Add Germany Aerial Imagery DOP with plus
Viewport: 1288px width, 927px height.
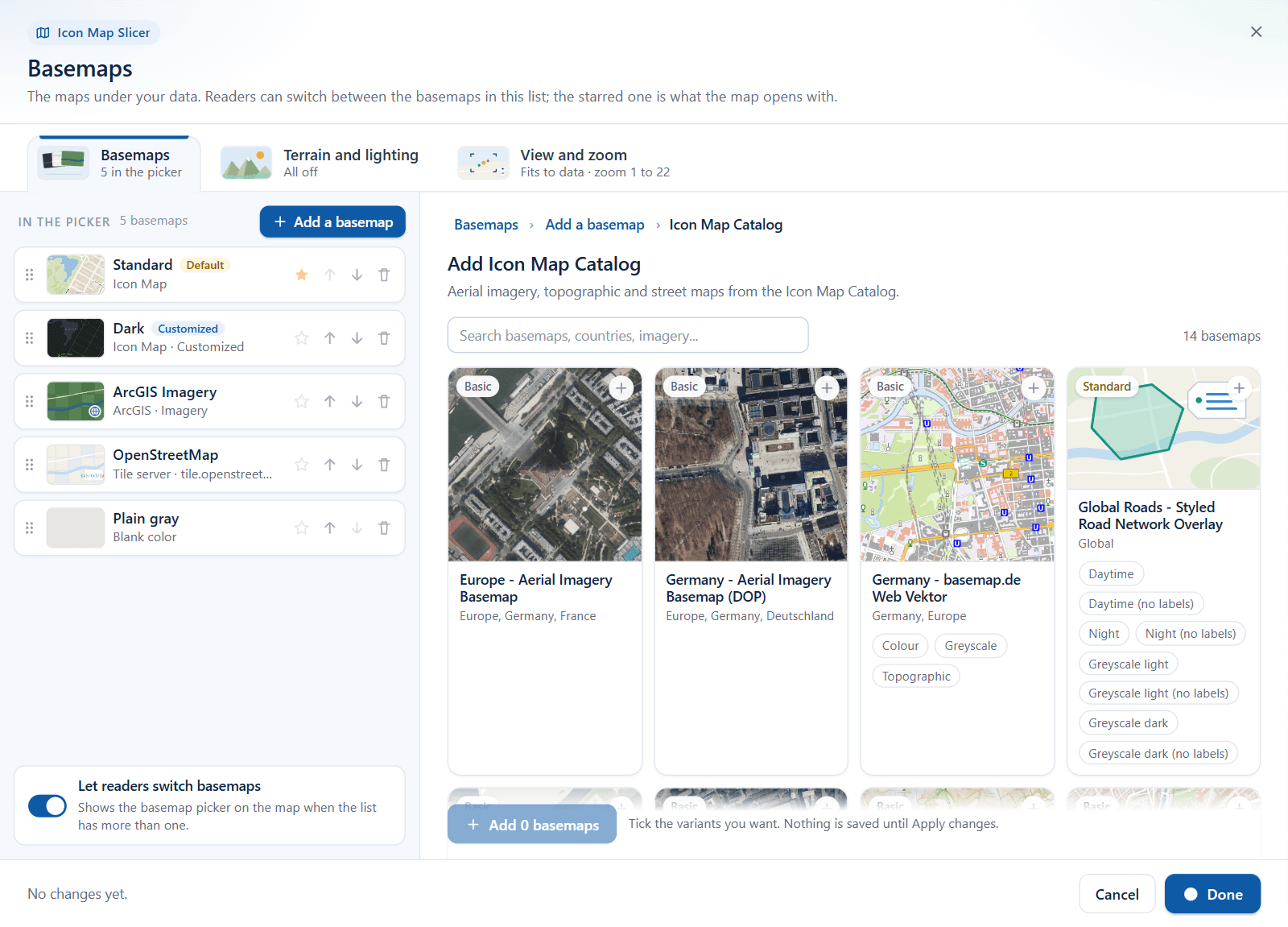point(827,388)
